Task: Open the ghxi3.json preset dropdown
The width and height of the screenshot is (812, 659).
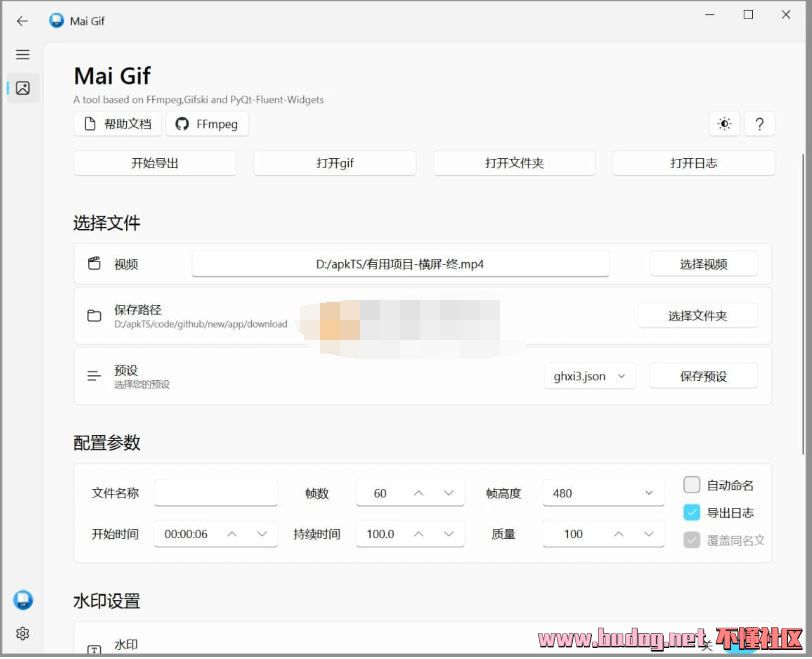Action: [590, 376]
